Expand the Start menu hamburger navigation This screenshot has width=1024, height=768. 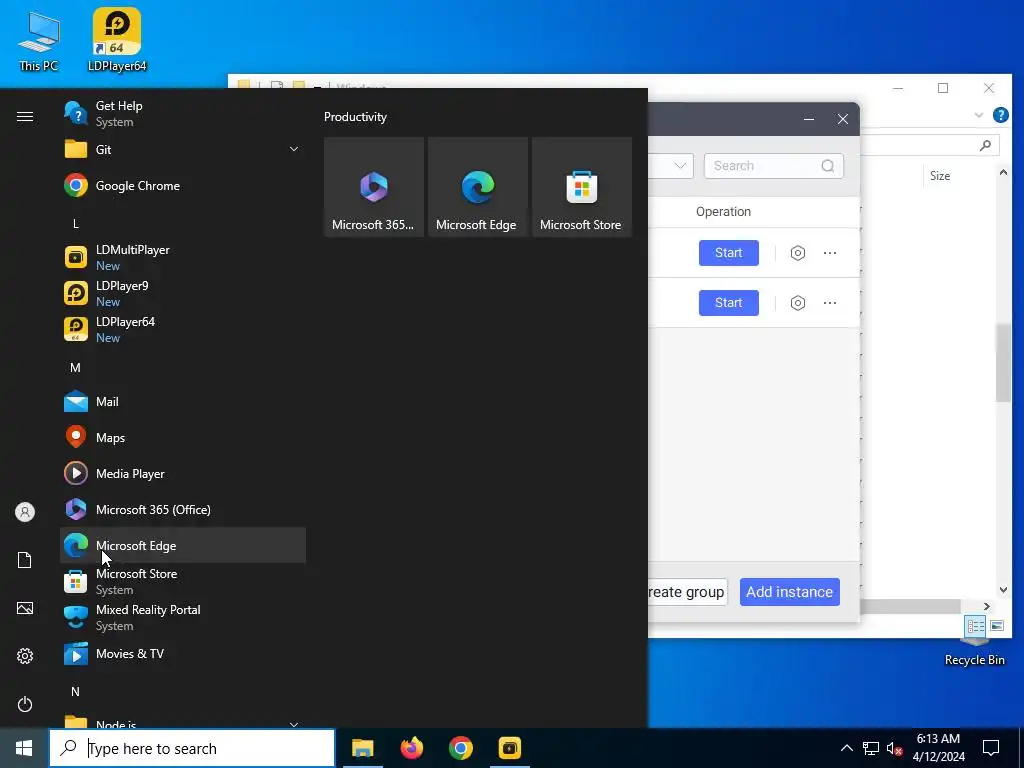coord(25,116)
